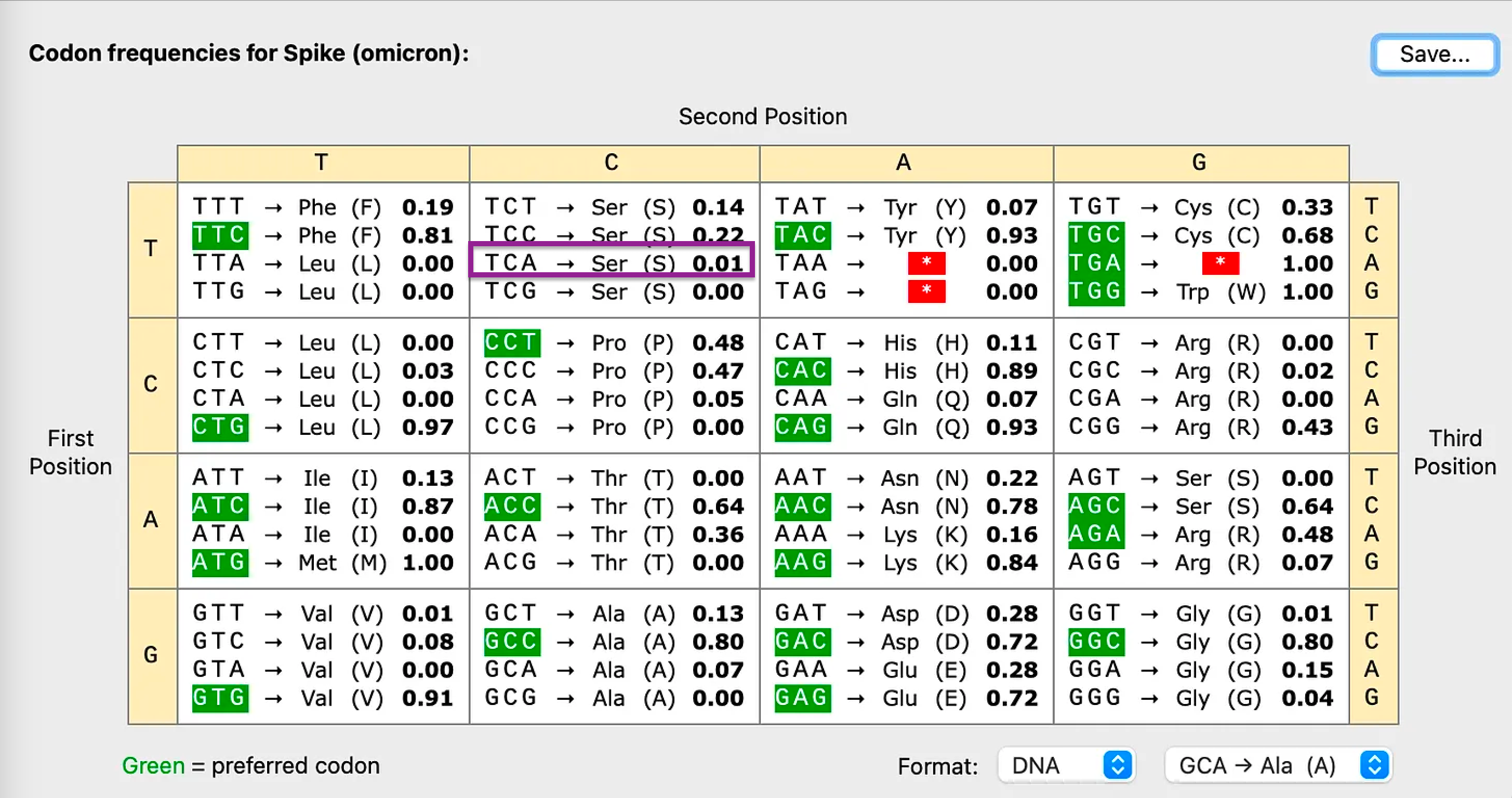Click the Second Position column header G
Image resolution: width=1512 pixels, height=798 pixels.
tap(1199, 163)
